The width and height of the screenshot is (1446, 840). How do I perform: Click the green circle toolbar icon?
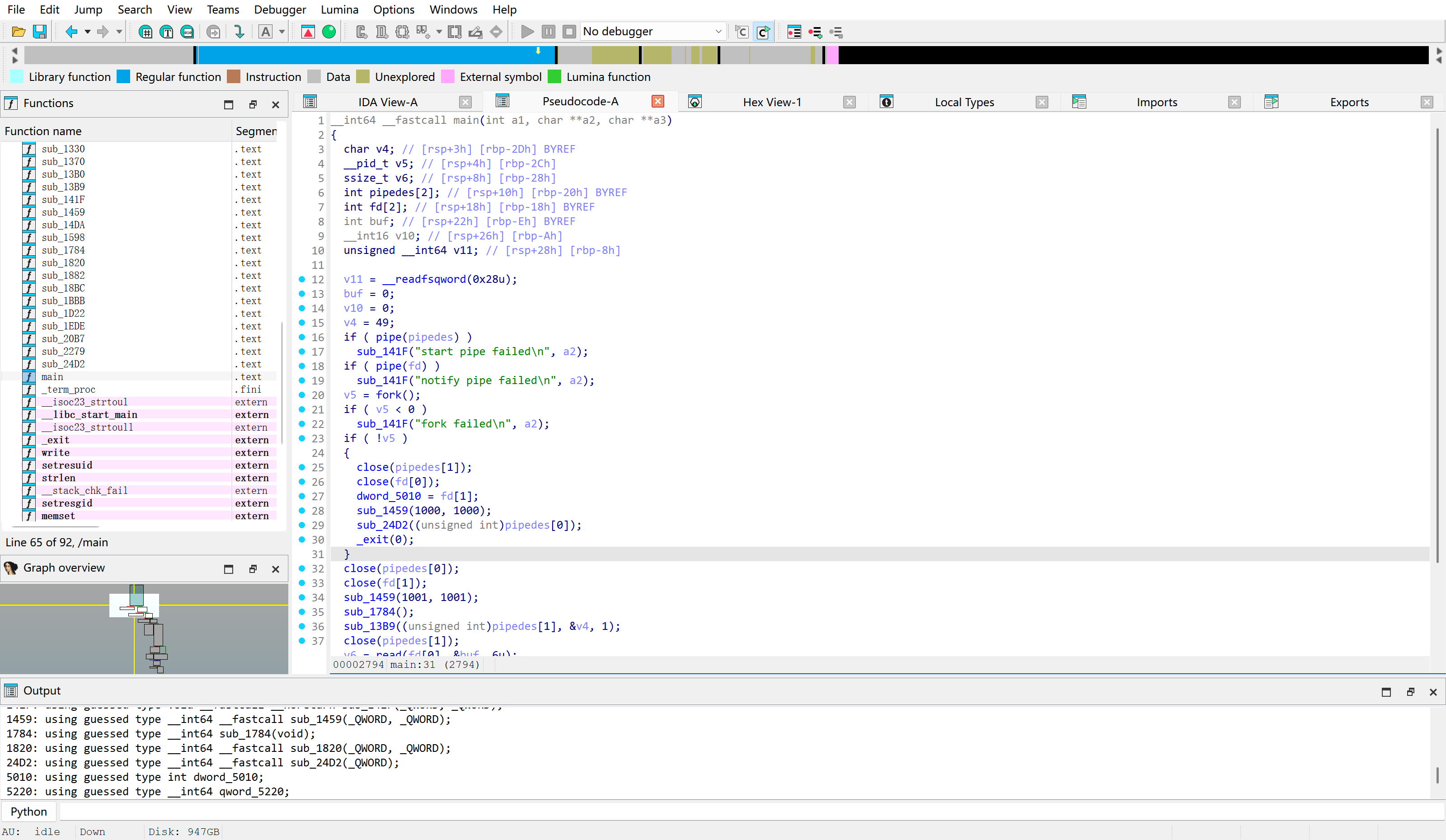coord(329,32)
